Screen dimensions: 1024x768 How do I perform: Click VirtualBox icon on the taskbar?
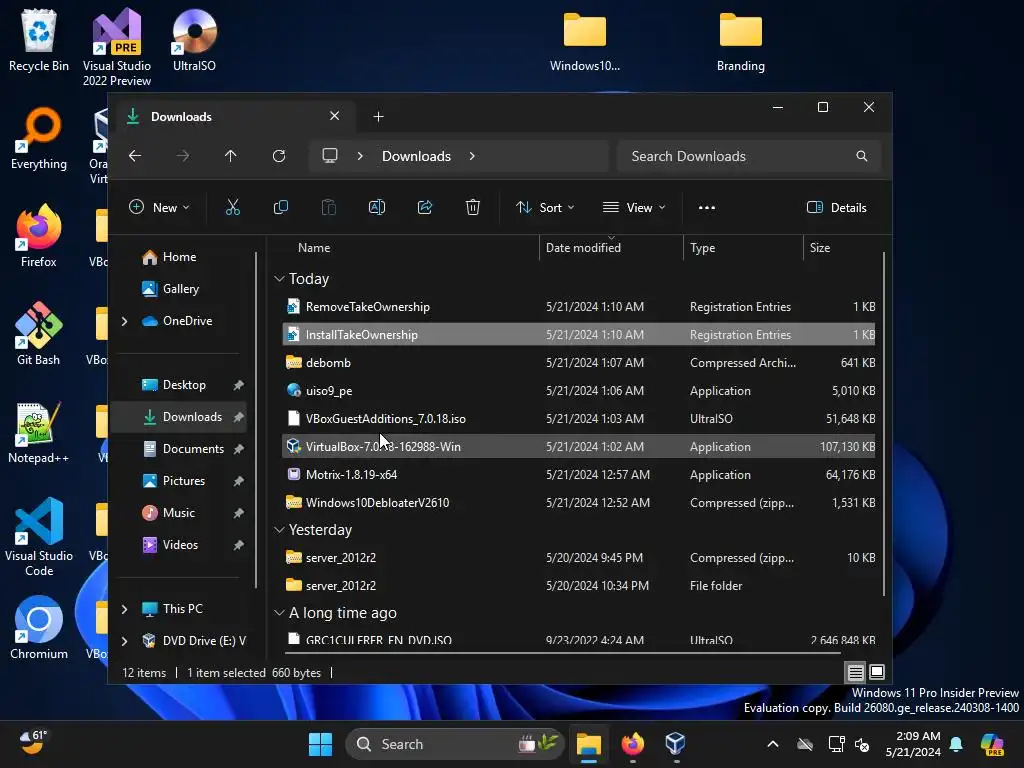click(x=675, y=744)
